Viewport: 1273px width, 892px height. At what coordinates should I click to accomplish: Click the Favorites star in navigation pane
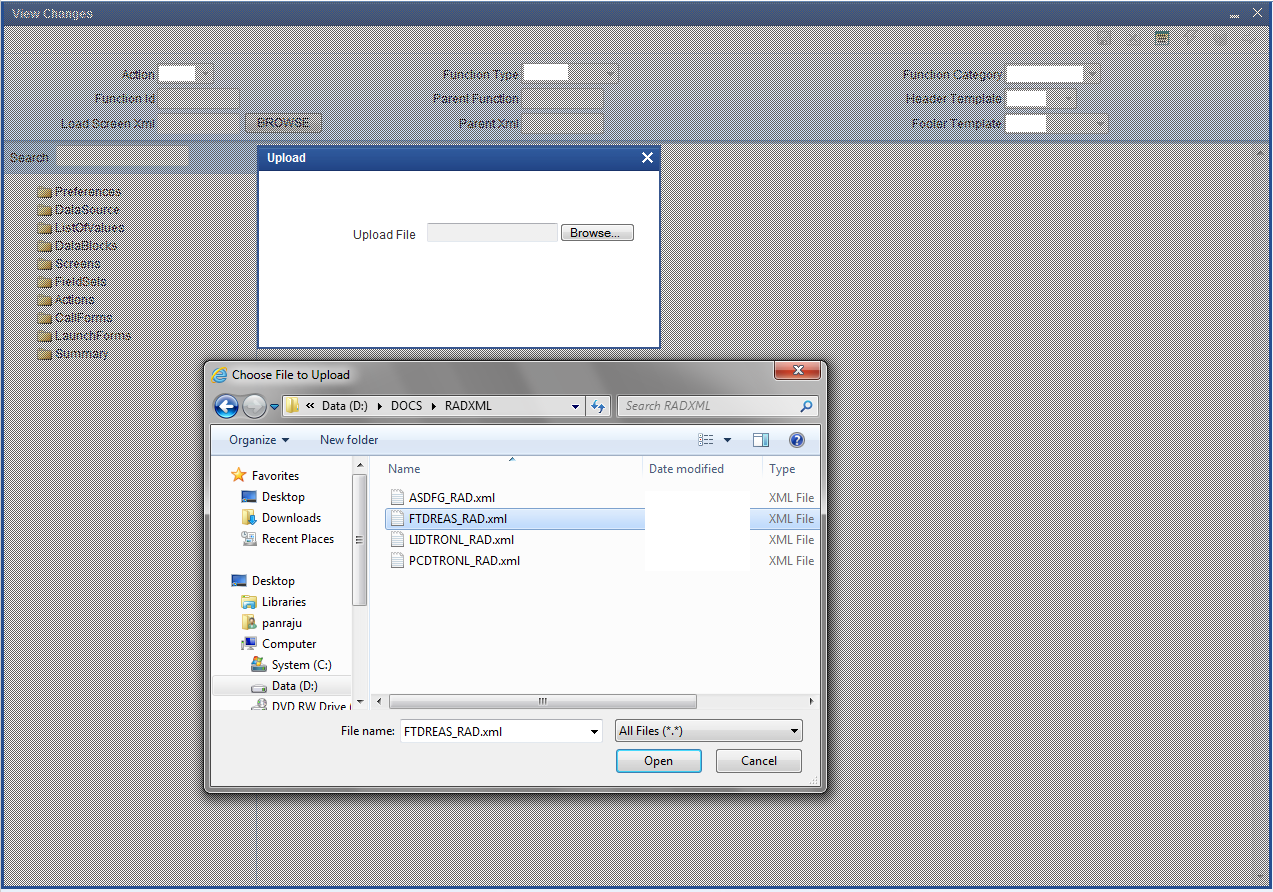pos(238,476)
